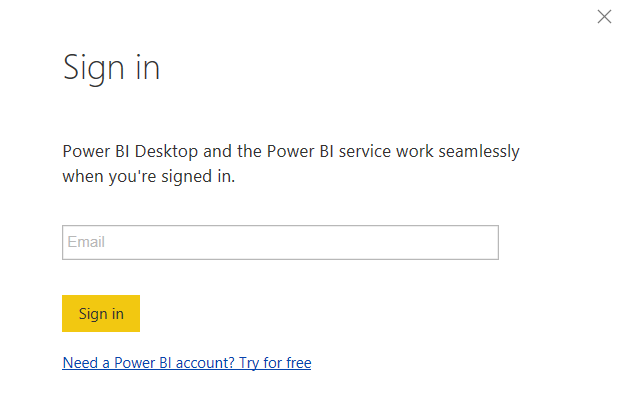Dismiss the dialog using the X icon
Image resolution: width=624 pixels, height=416 pixels.
pos(604,17)
